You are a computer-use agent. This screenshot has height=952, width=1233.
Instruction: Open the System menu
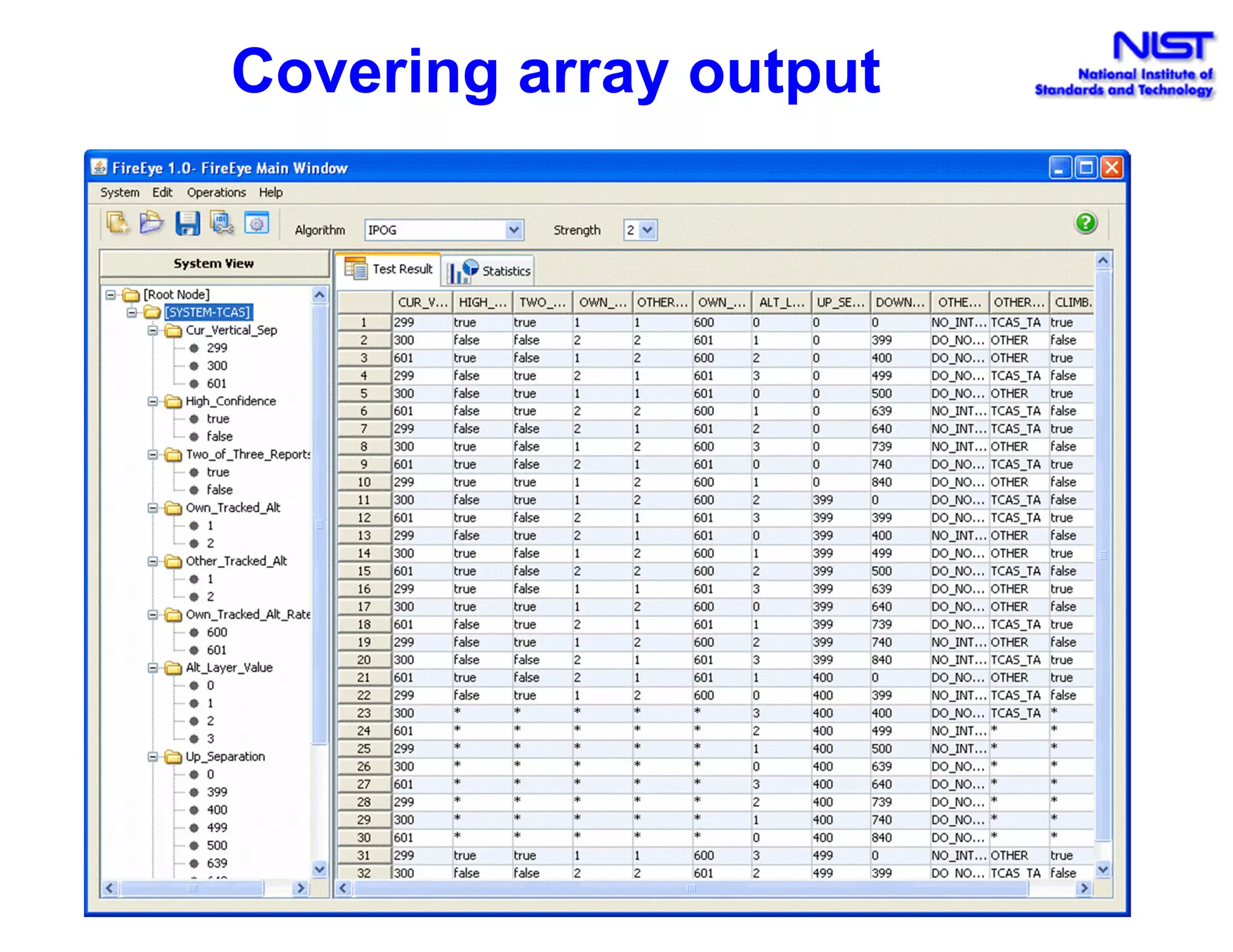tap(119, 193)
